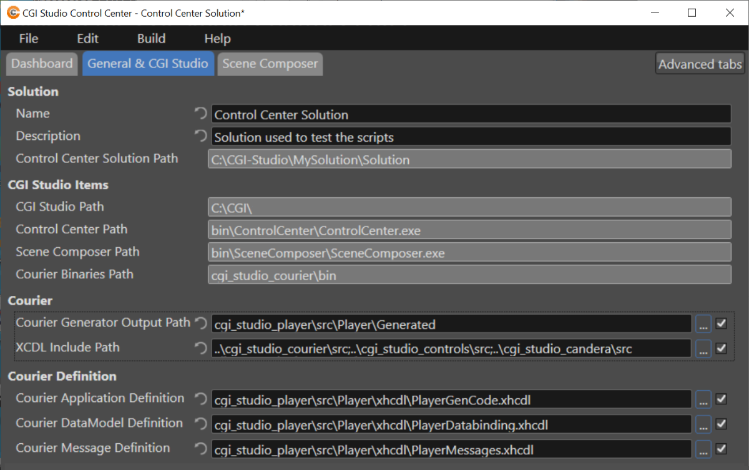Screen dimensions: 749x470
Task: Open the Build menu
Action: click(x=151, y=38)
